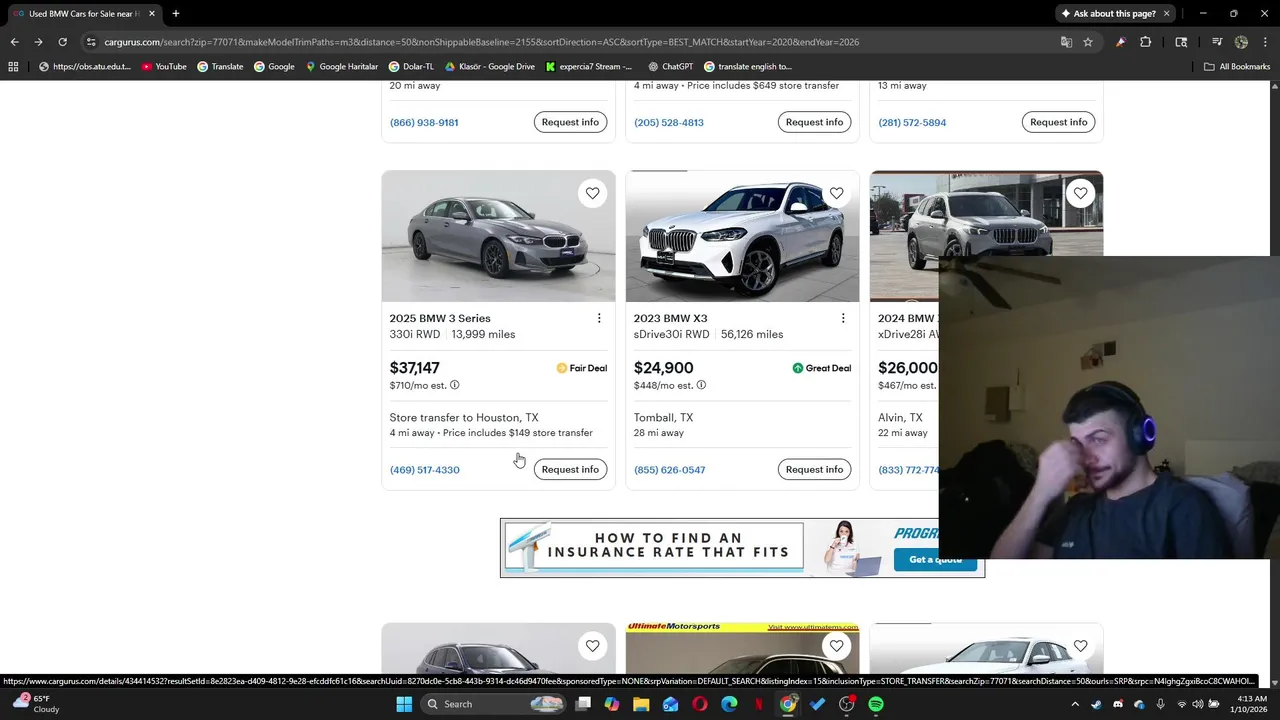Go forward in browser history
Viewport: 1280px width, 720px height.
[x=38, y=42]
